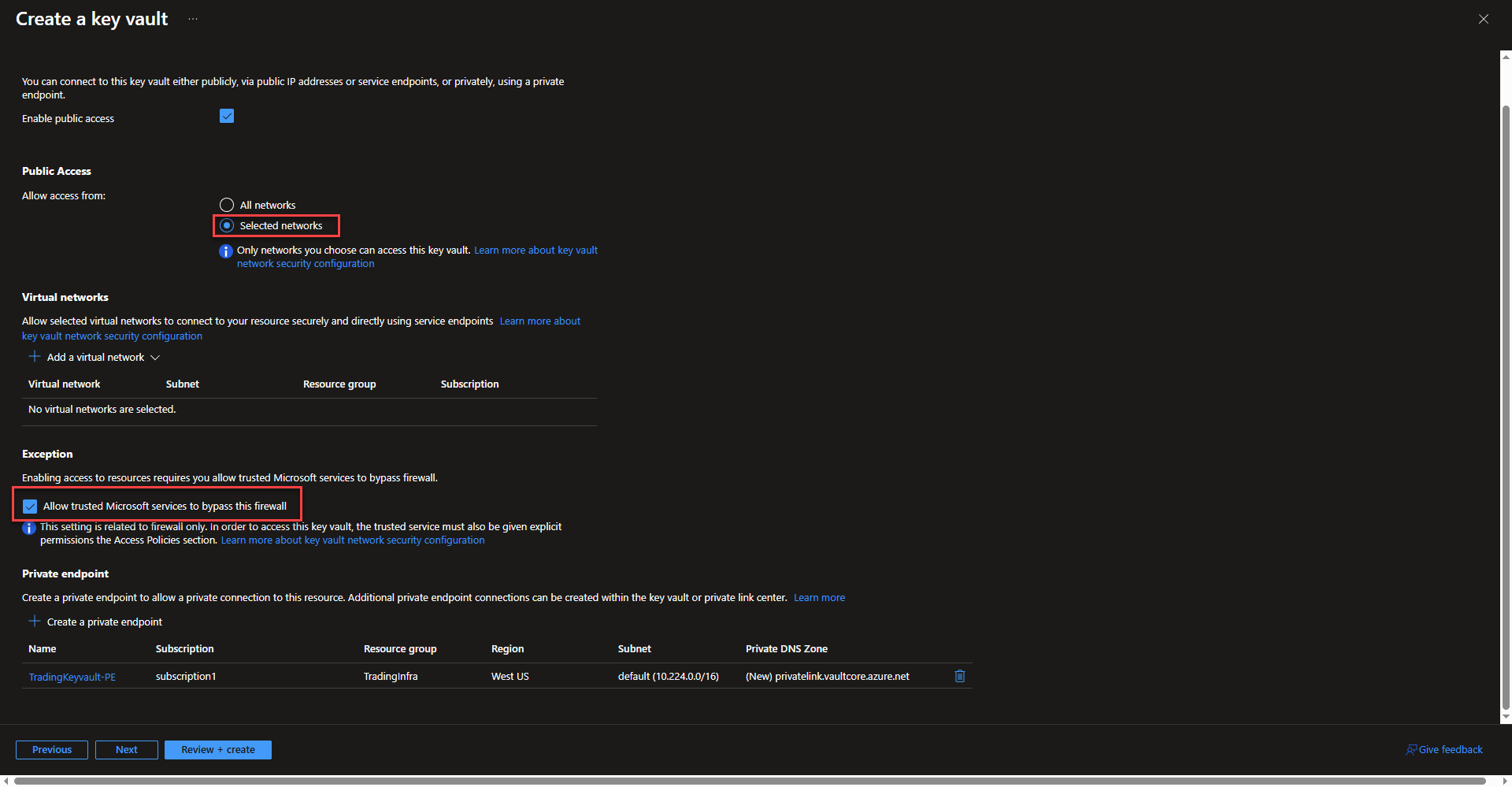
Task: Click the plus icon for Create a private endpoint
Action: click(35, 622)
